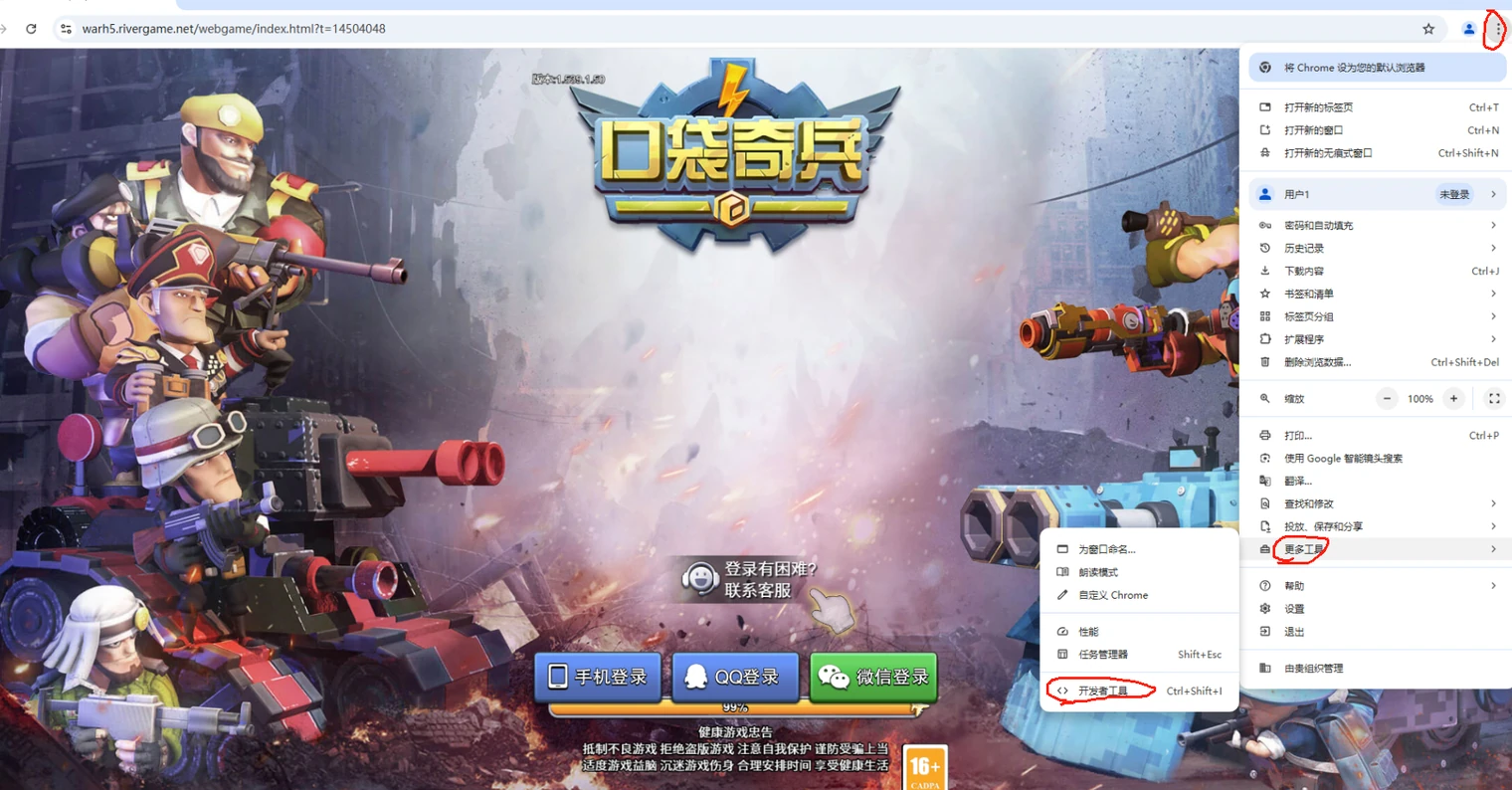Select 朗读模式 in the submenu
The height and width of the screenshot is (790, 1512).
pyautogui.click(x=1139, y=572)
